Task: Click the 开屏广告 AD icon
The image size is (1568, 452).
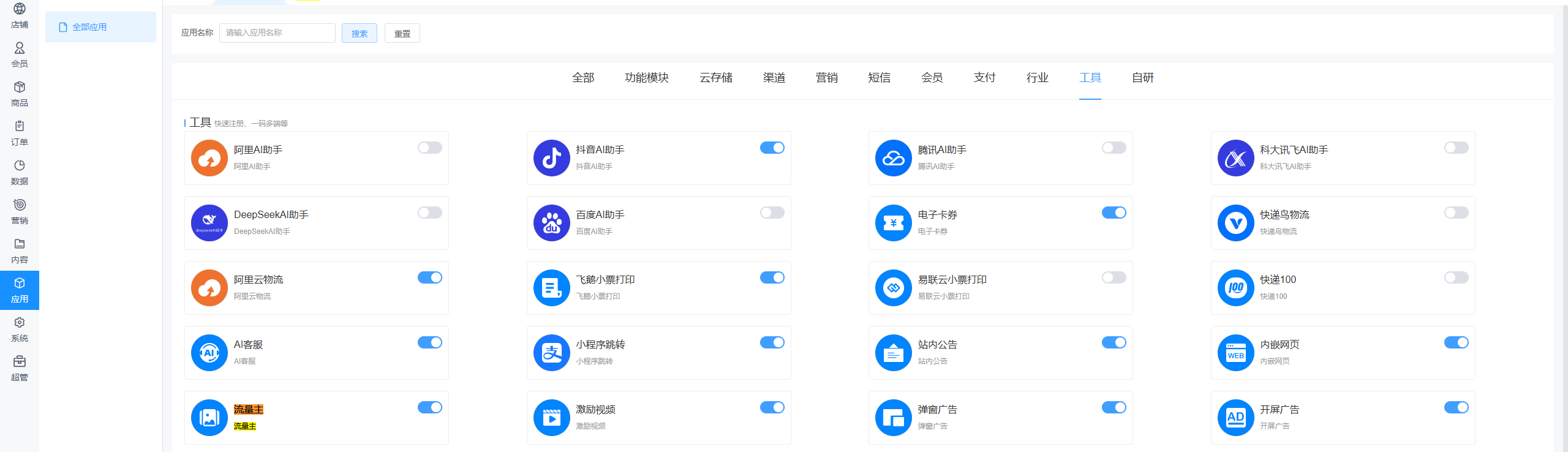Action: [x=1236, y=418]
